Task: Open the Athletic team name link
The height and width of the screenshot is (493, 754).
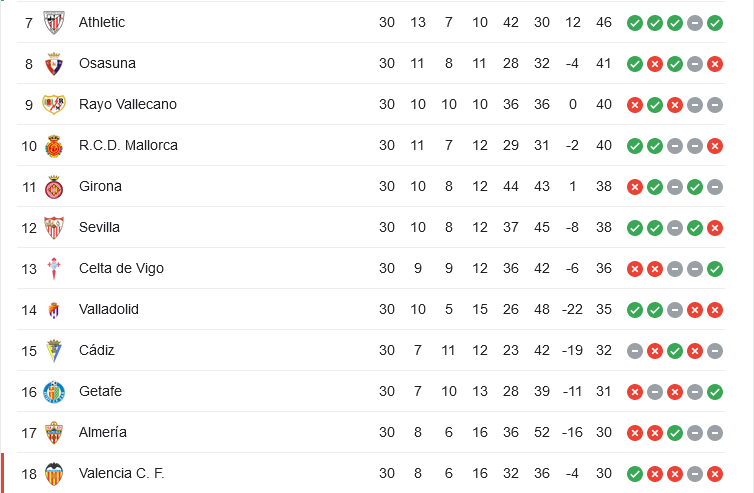Action: (x=102, y=22)
